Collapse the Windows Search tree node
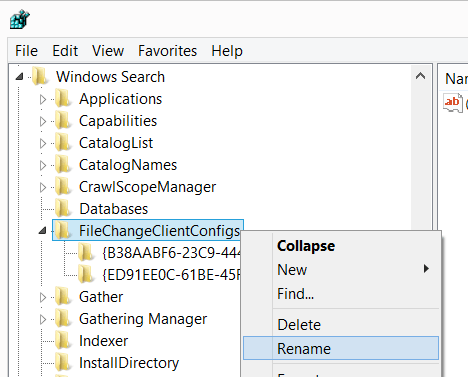This screenshot has width=468, height=377. click(x=19, y=77)
